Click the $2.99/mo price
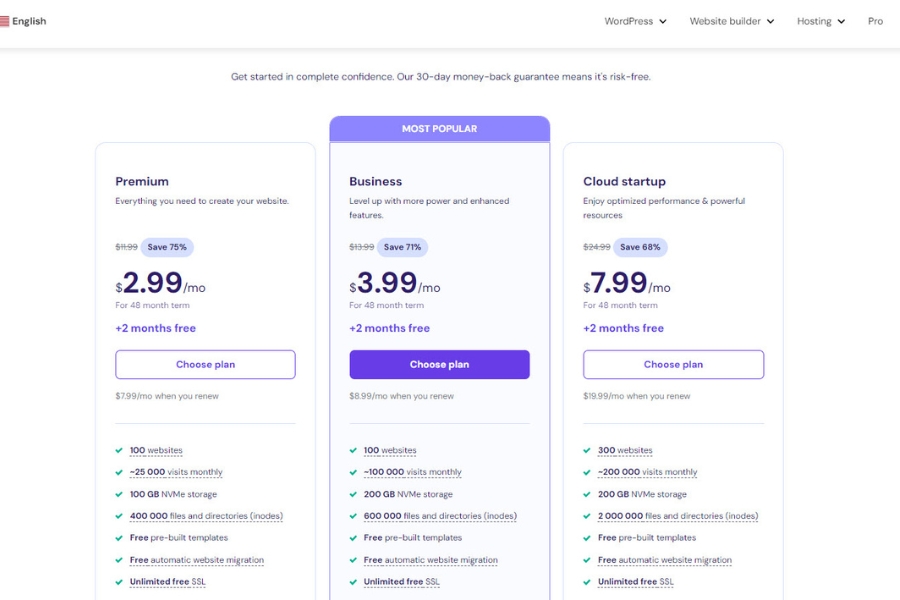 coord(160,283)
